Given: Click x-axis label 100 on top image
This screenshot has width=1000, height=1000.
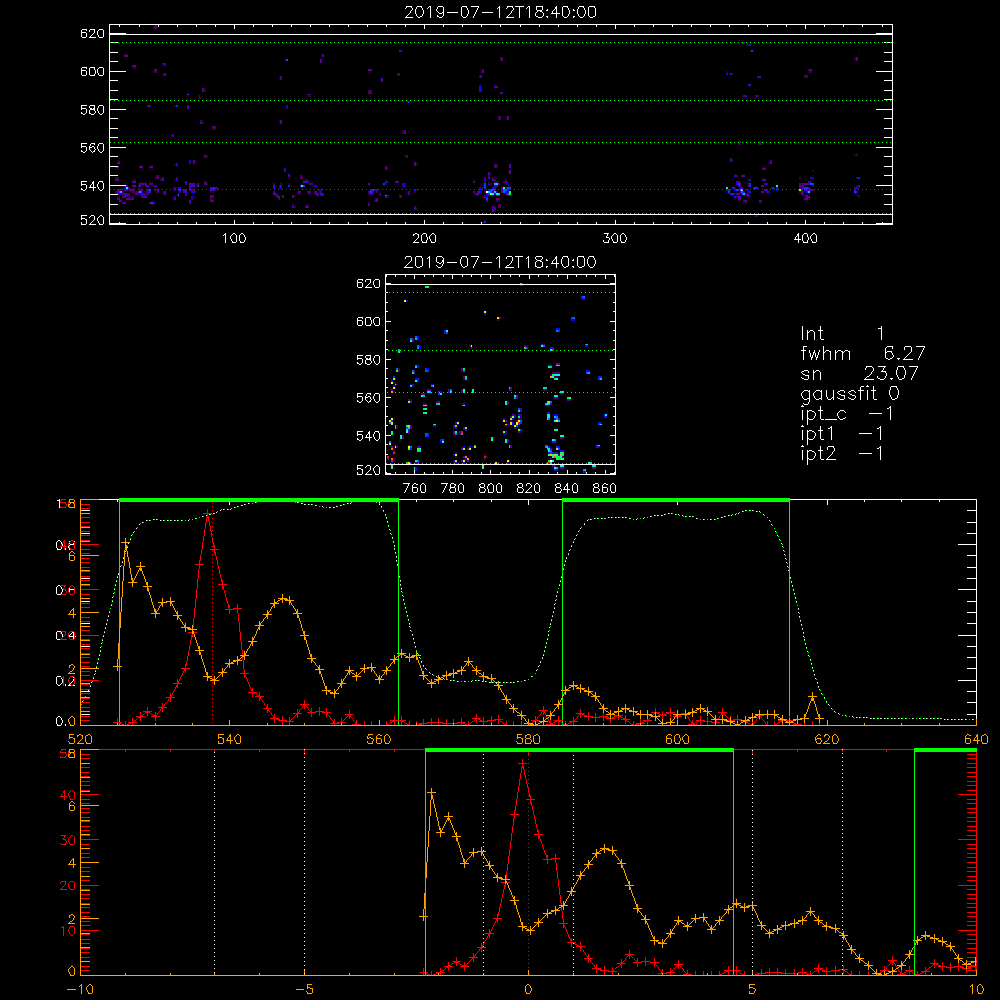Looking at the screenshot, I should 233,239.
